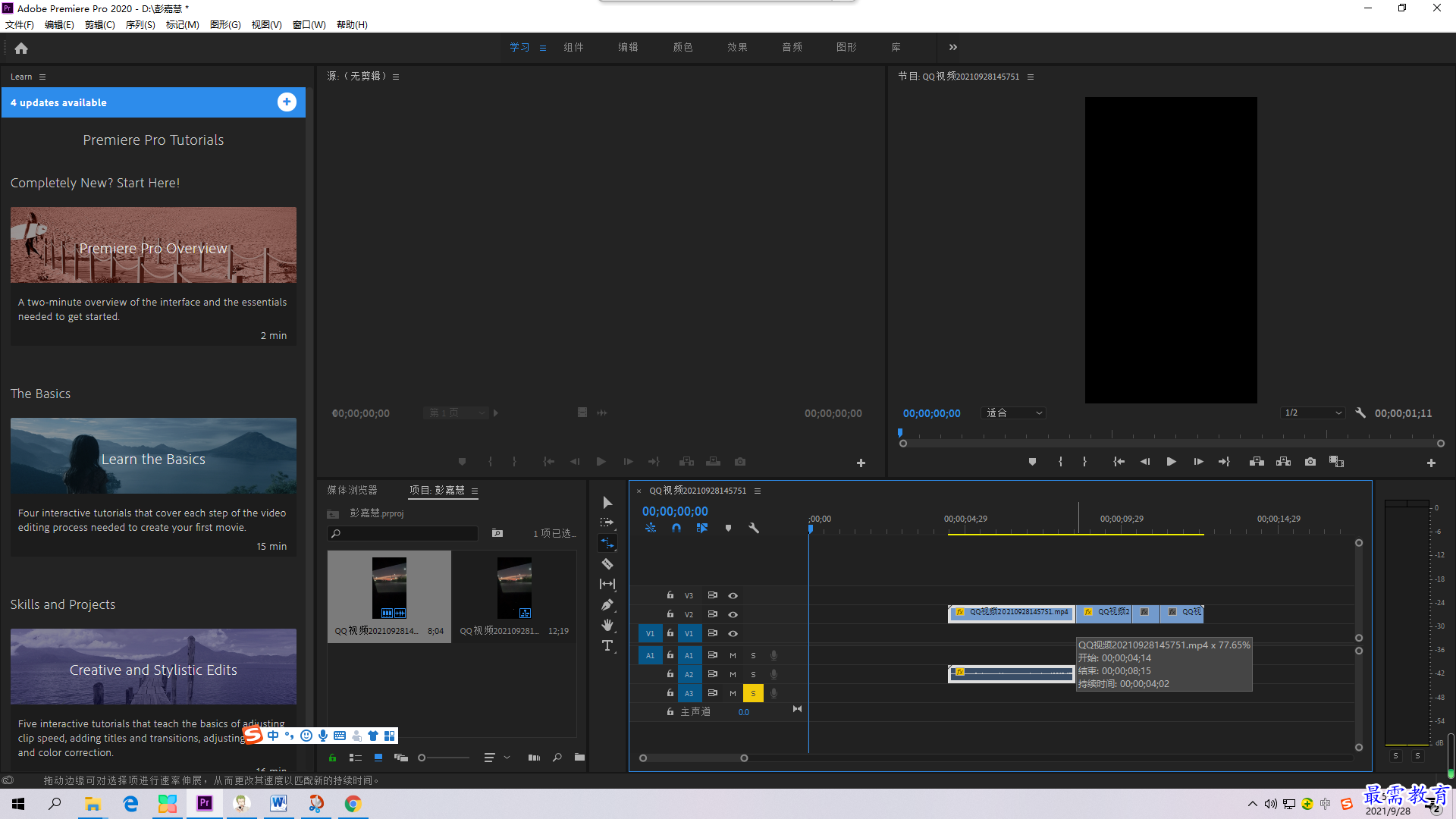Switch to 效果 workspace tab
Viewport: 1456px width, 819px height.
click(737, 47)
